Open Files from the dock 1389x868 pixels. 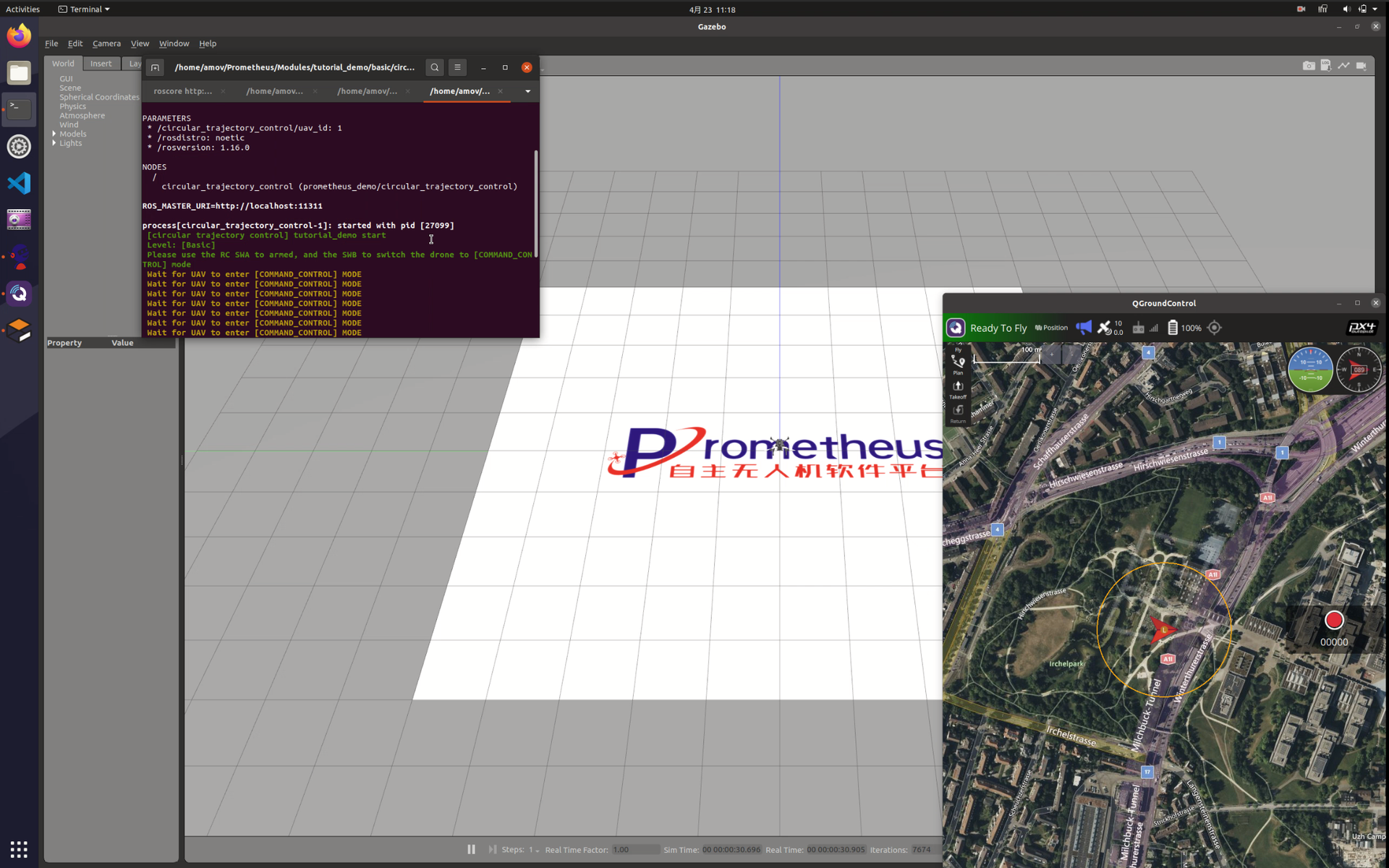20,72
